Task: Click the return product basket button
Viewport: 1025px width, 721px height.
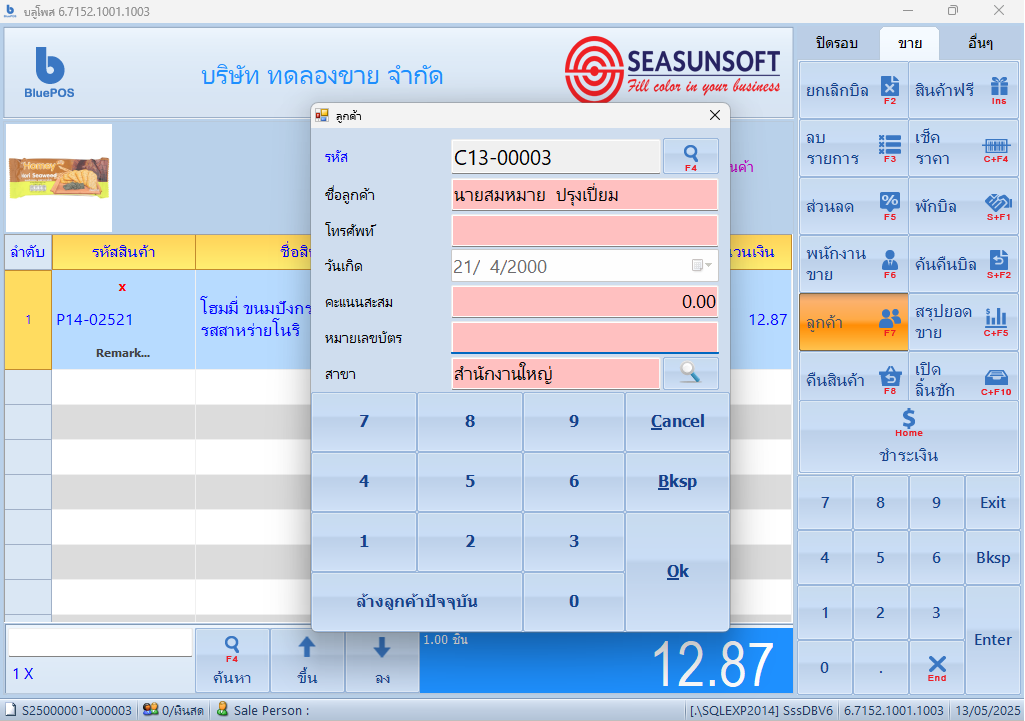Action: 852,380
